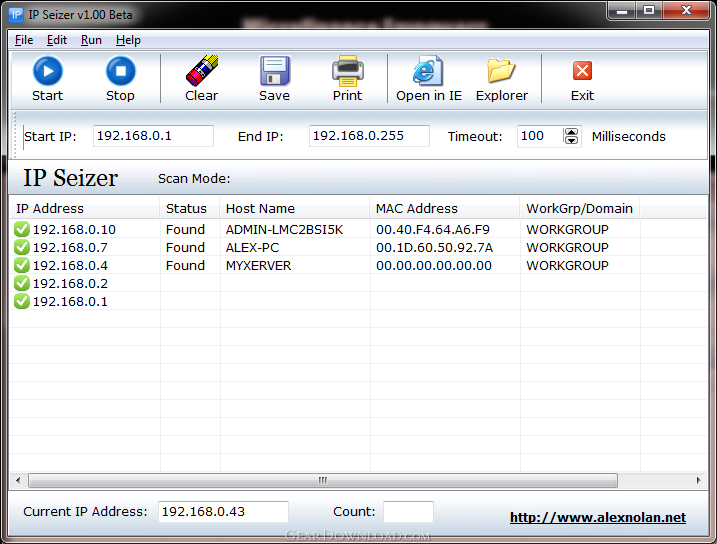This screenshot has width=717, height=544.
Task: Select the 192.168.0.4 IP address cell
Action: coord(70,266)
